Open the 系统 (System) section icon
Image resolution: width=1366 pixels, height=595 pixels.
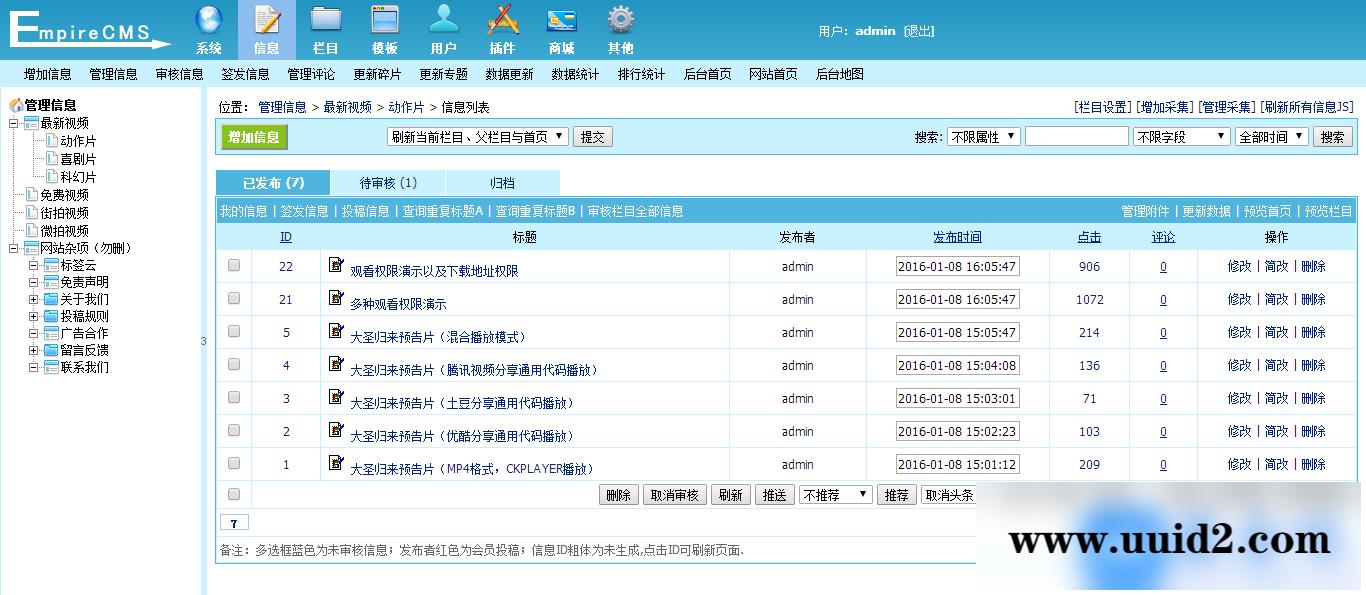208,25
